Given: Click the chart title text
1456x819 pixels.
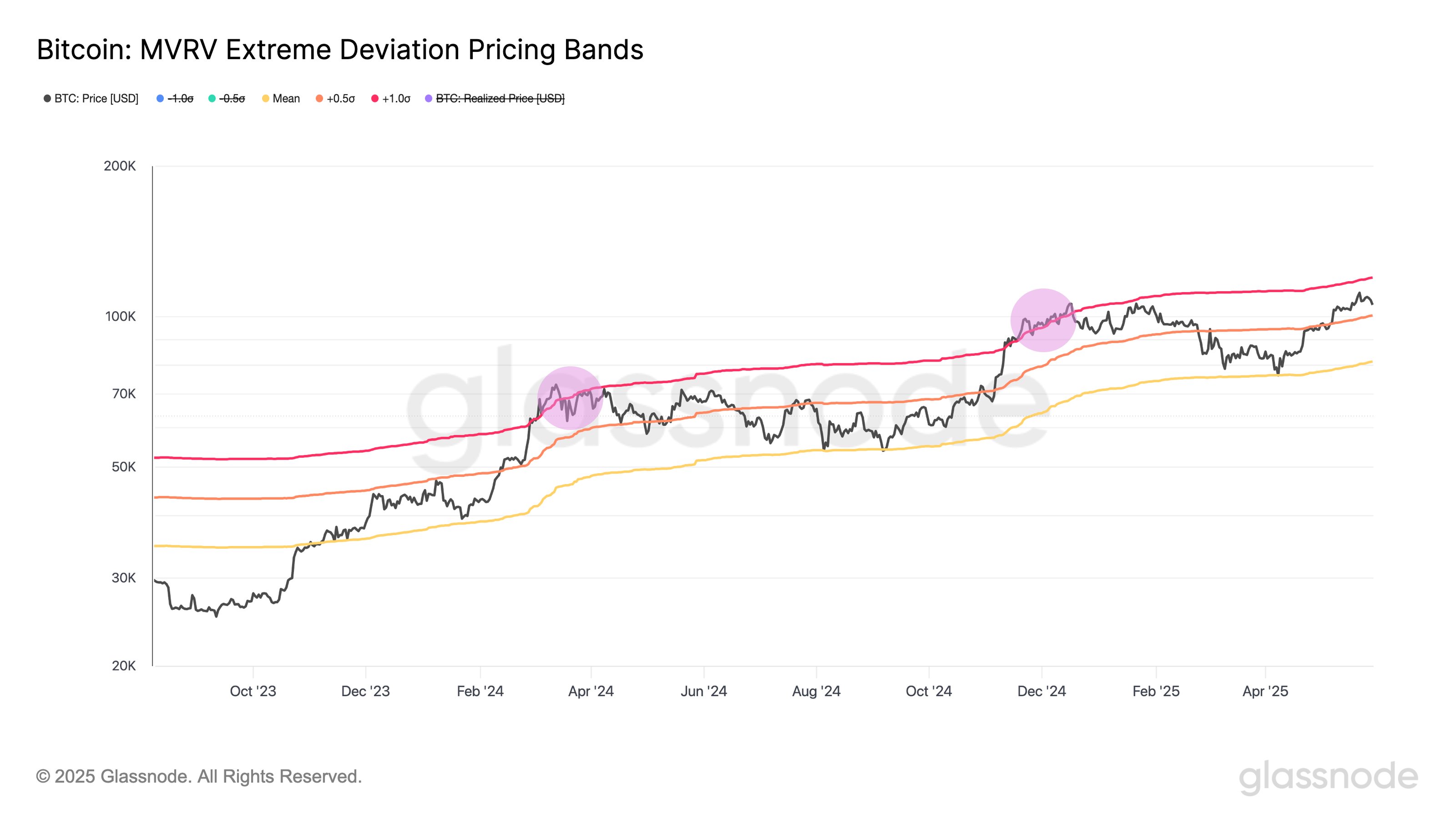Looking at the screenshot, I should 340,50.
